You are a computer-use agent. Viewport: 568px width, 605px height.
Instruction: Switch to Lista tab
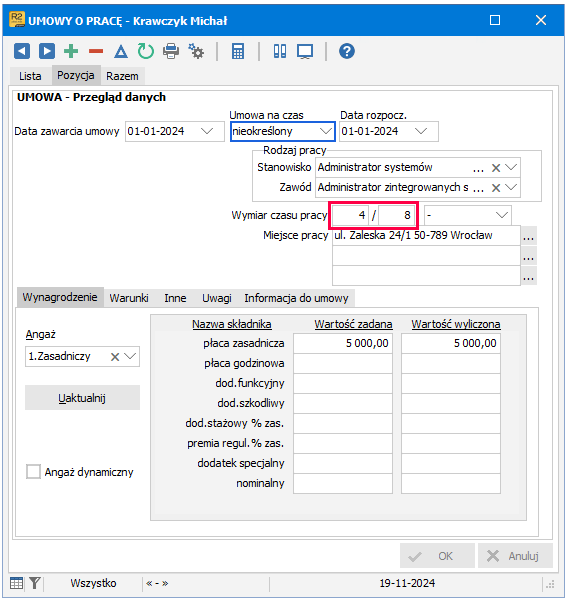pyautogui.click(x=30, y=76)
